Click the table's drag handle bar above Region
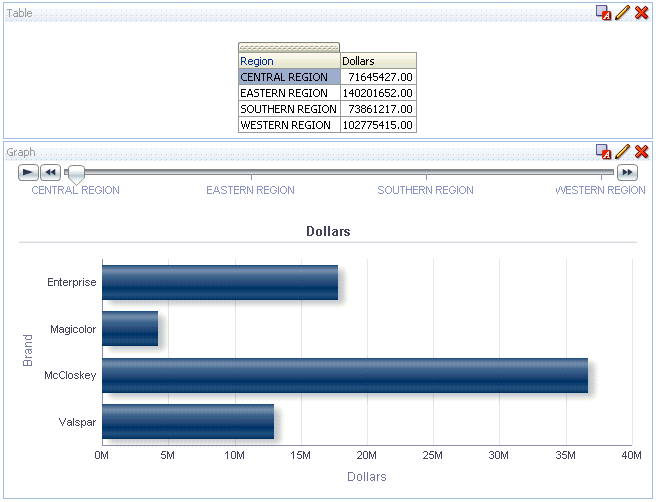Image resolution: width=656 pixels, height=502 pixels. click(x=289, y=47)
